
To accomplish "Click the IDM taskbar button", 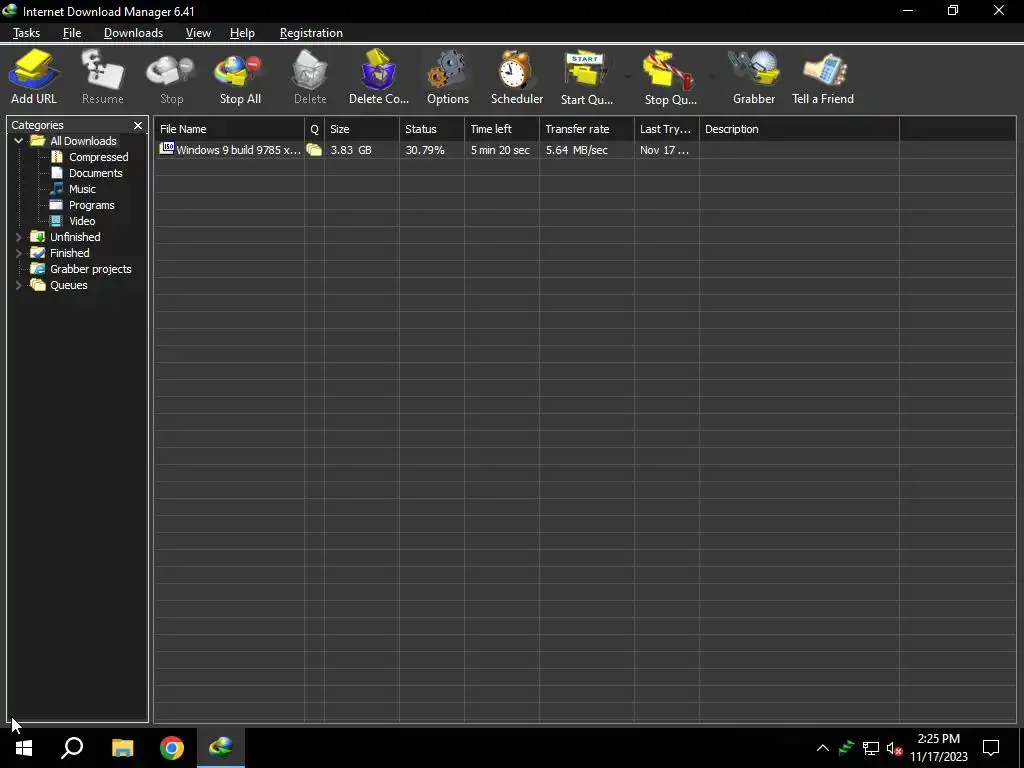I will (221, 748).
